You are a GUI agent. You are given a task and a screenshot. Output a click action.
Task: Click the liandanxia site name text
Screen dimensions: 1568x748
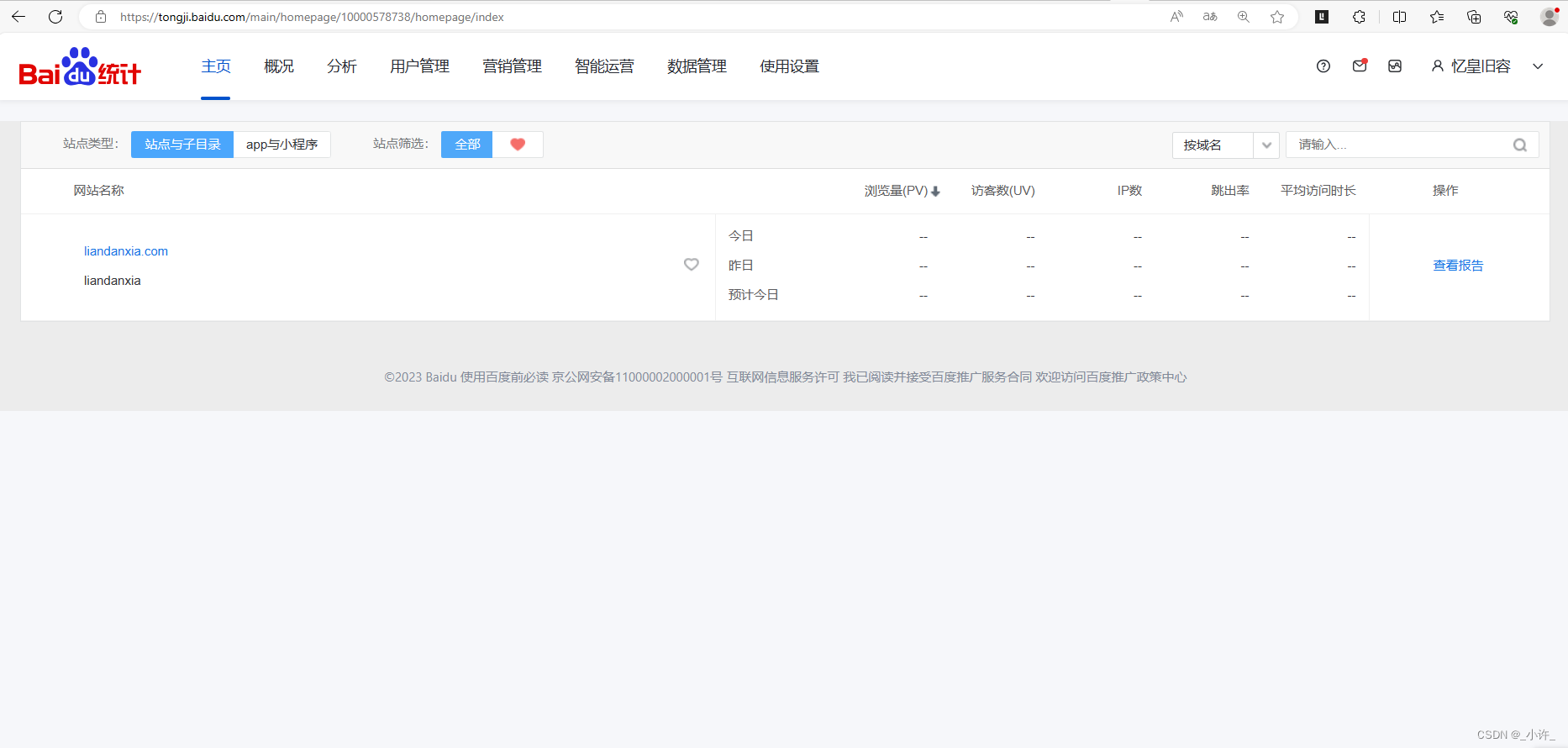(113, 281)
